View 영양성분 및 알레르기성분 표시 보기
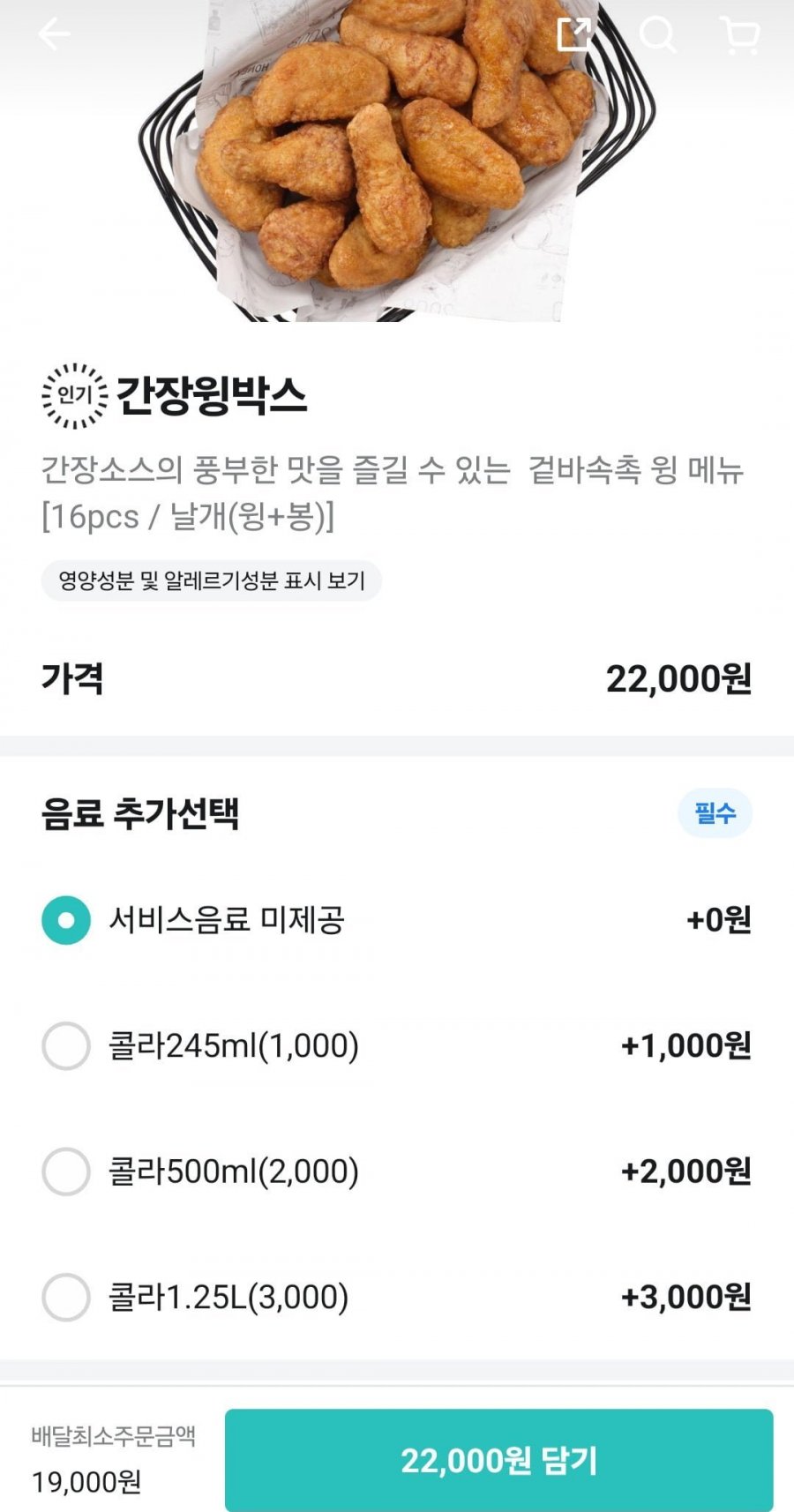 point(212,580)
